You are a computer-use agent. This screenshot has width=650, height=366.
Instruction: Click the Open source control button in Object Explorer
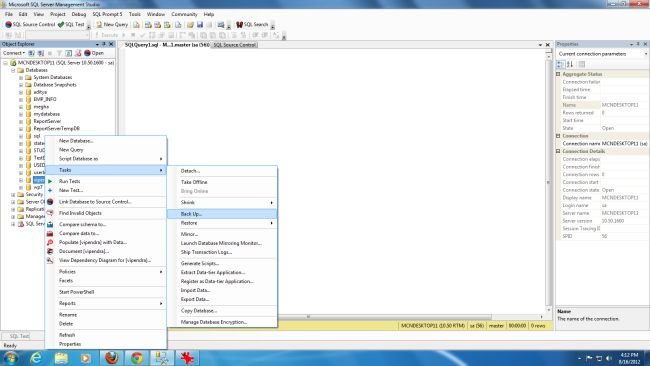94,53
